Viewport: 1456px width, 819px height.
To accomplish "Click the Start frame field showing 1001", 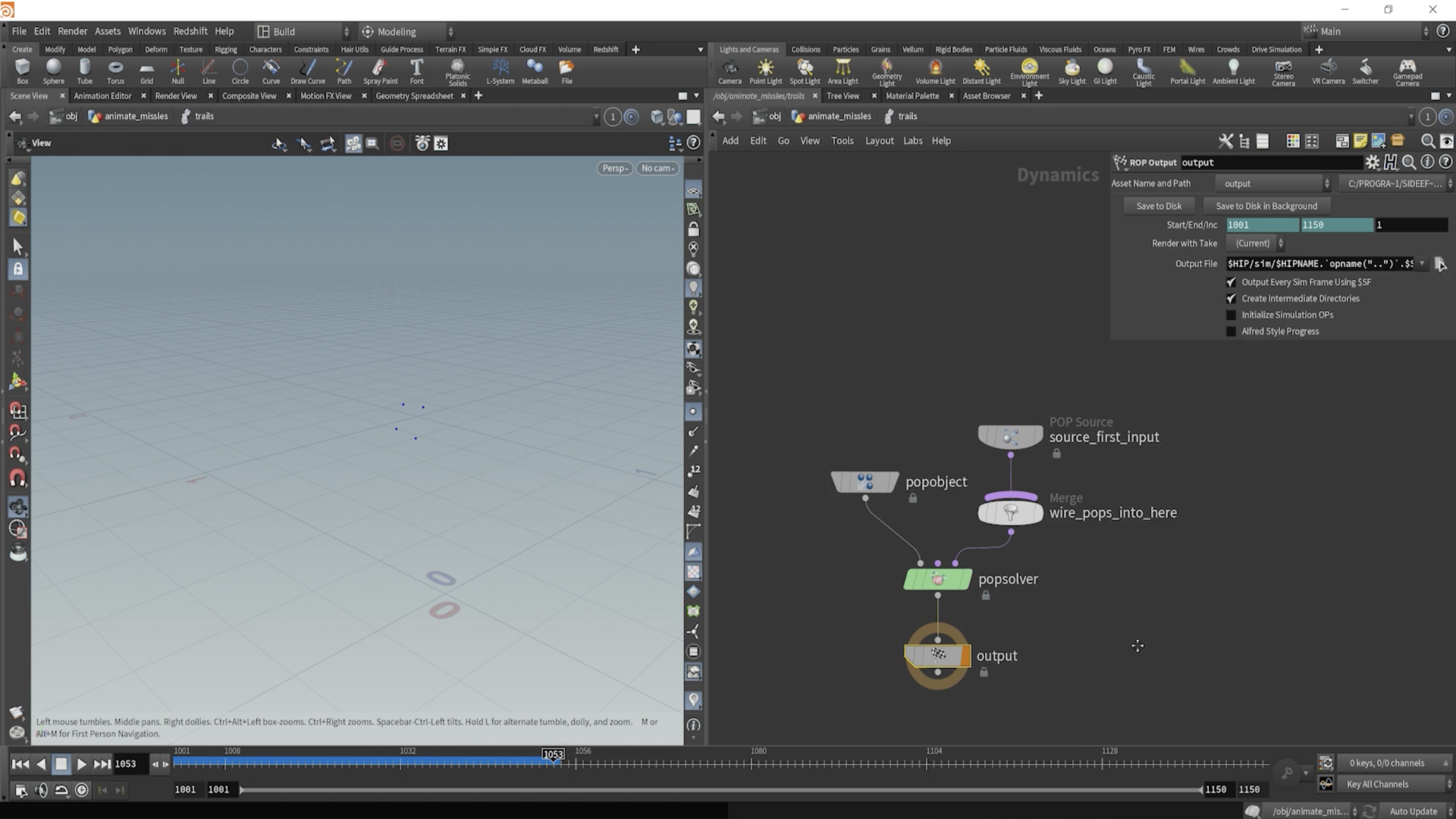I will point(1262,225).
